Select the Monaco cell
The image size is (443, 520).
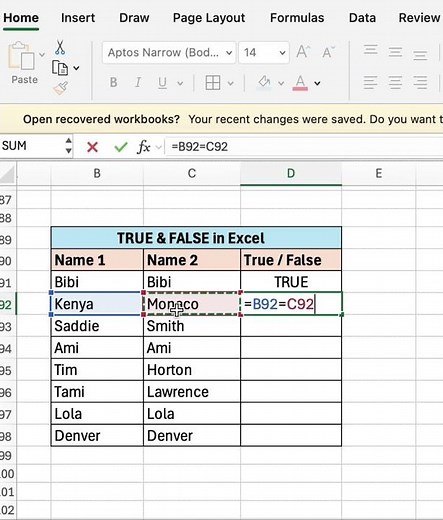point(192,304)
